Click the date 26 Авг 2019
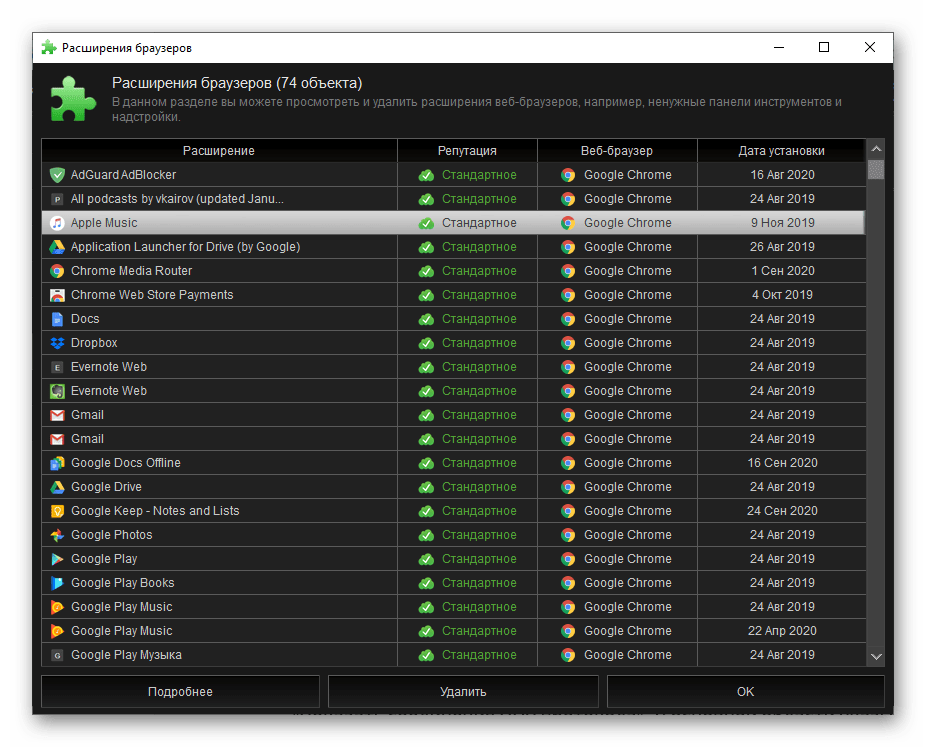The image size is (926, 747). [x=782, y=247]
